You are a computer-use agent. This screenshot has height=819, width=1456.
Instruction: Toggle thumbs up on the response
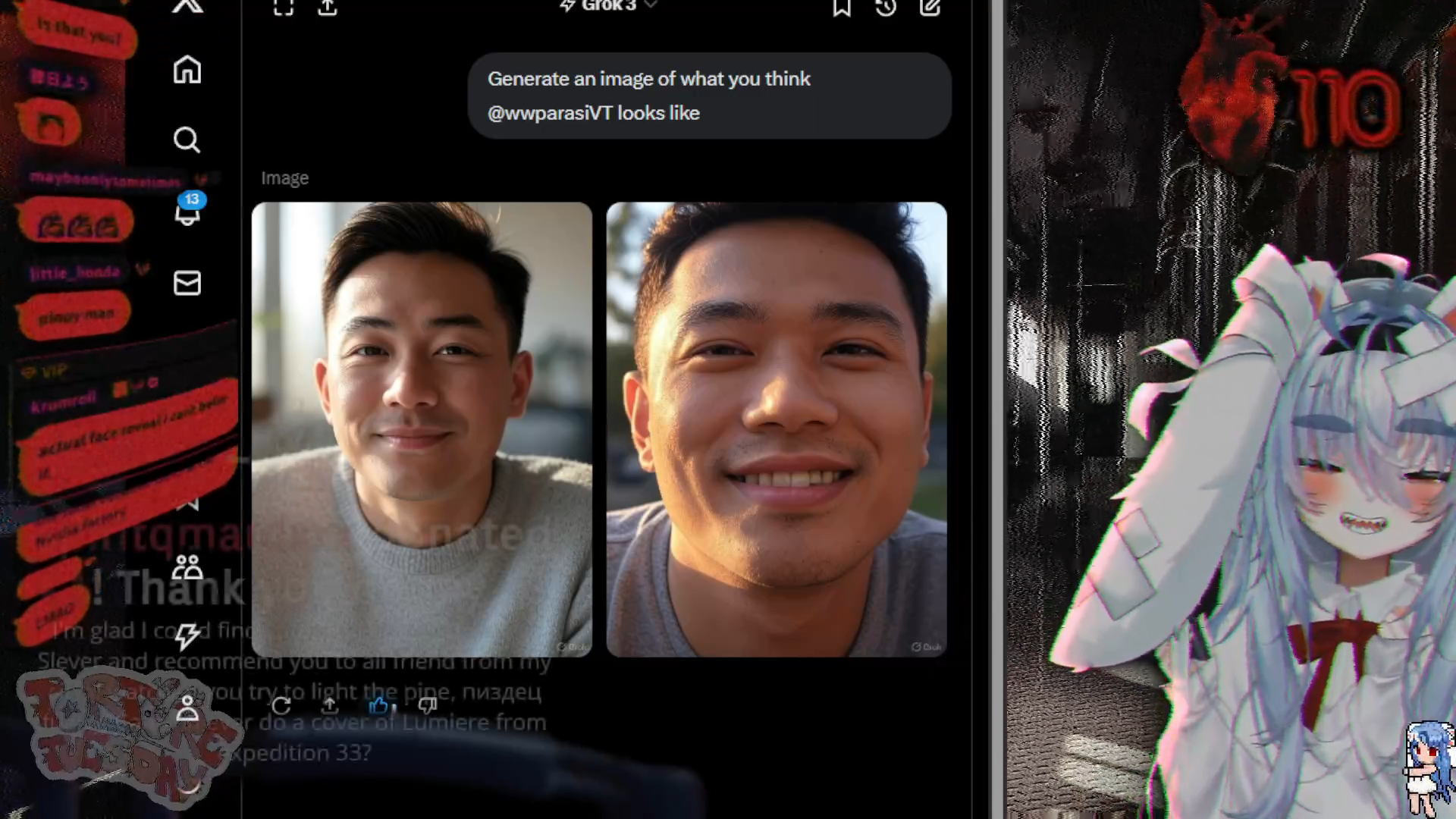pos(378,706)
